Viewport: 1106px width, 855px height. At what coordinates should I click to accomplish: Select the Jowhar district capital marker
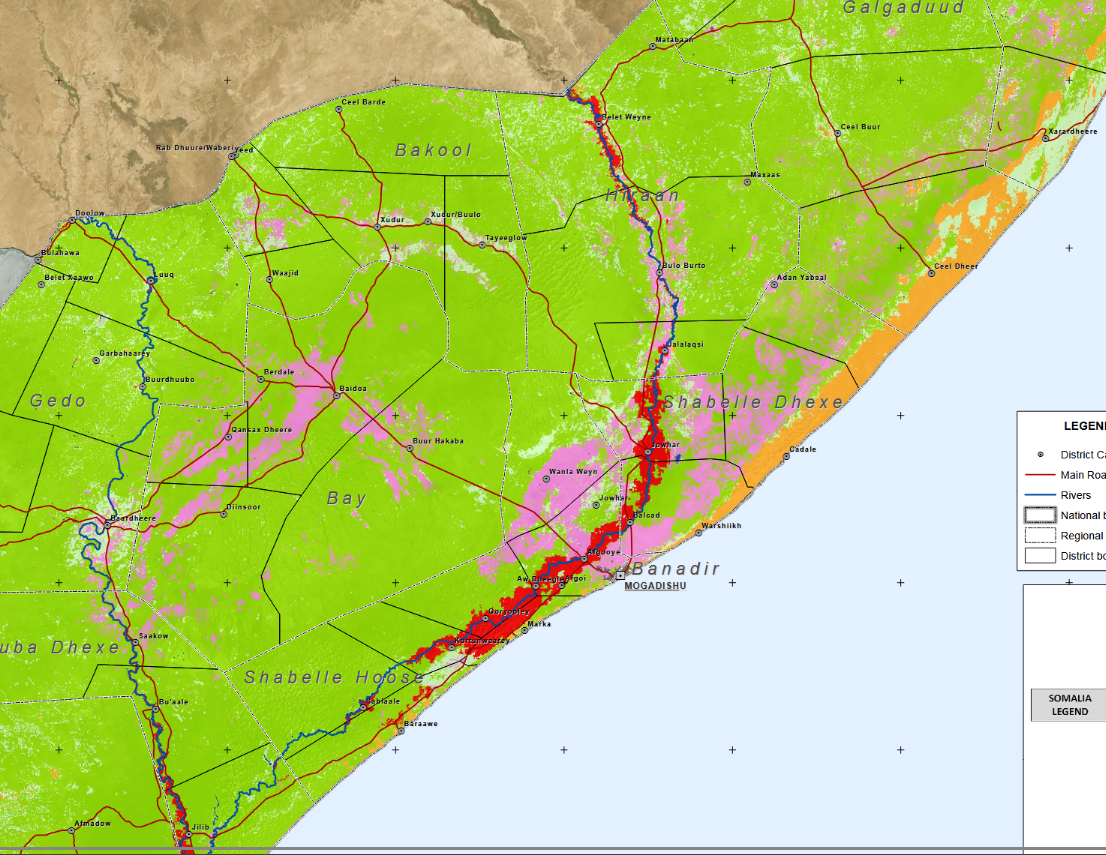[648, 451]
